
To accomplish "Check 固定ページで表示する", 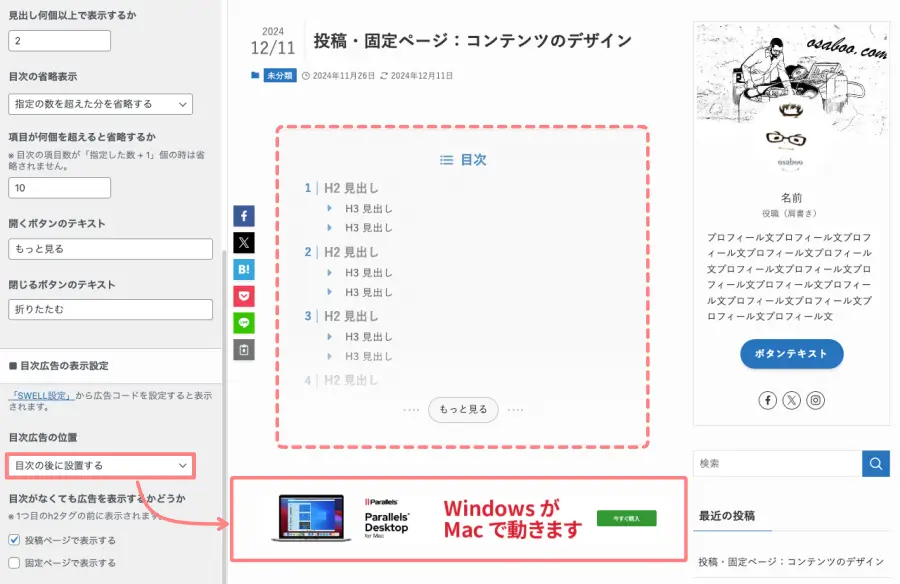I will [x=13, y=563].
